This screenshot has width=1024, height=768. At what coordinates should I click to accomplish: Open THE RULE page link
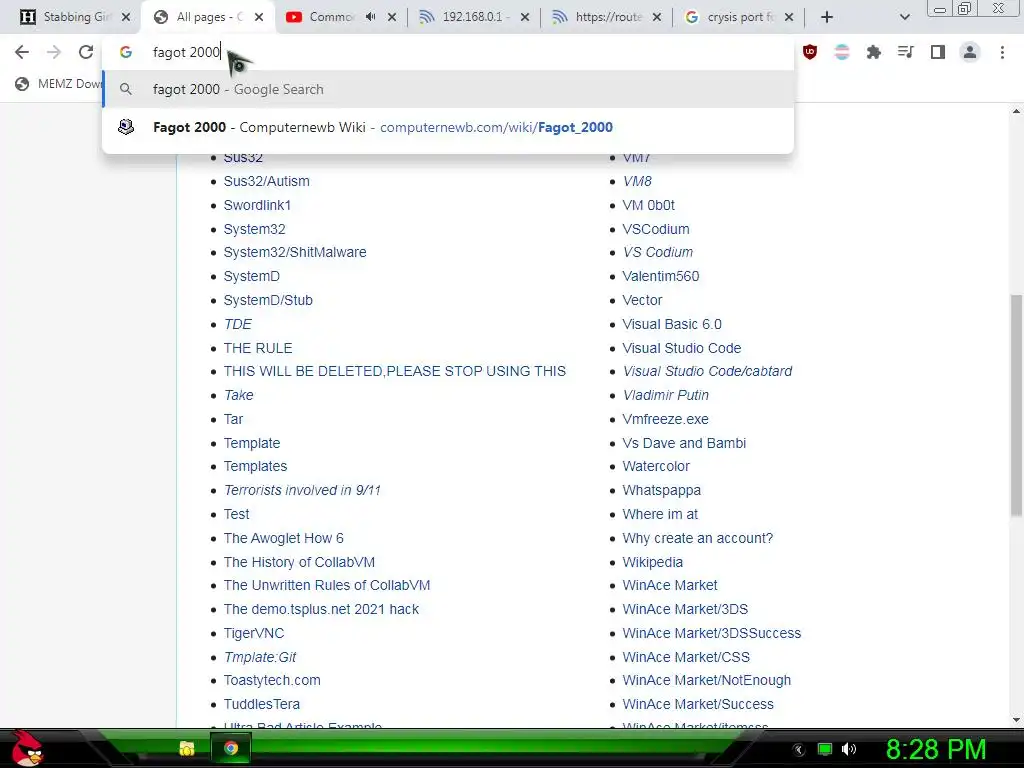click(x=258, y=348)
